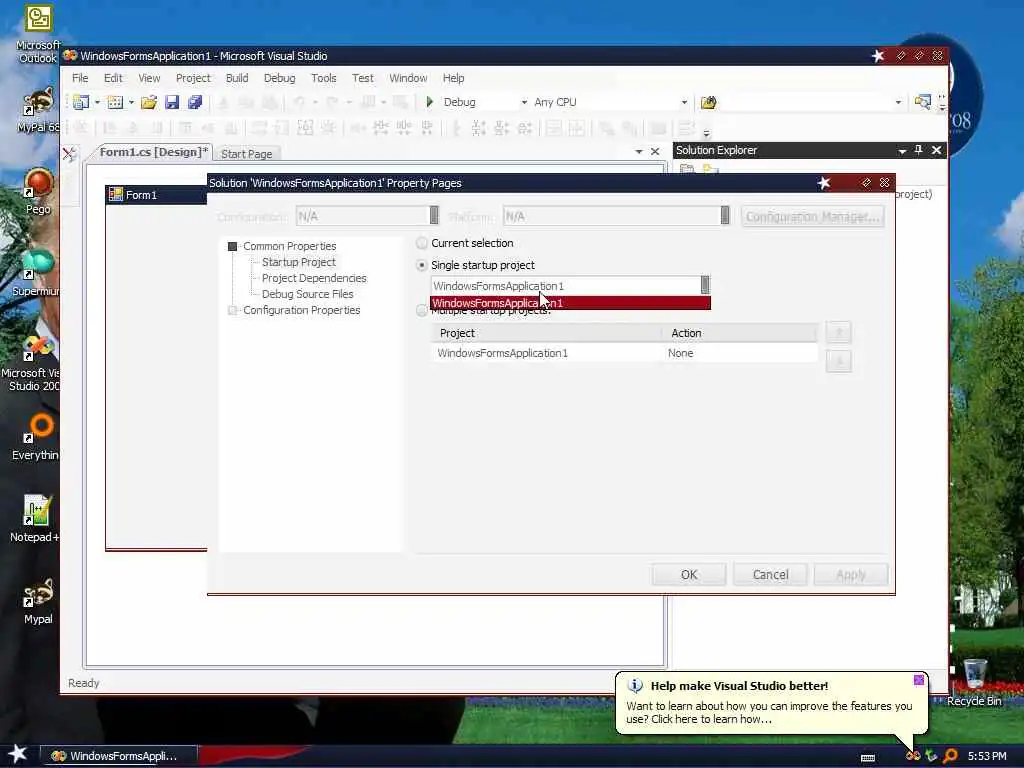Open the Tools menu
The height and width of the screenshot is (768, 1024).
pyautogui.click(x=324, y=78)
